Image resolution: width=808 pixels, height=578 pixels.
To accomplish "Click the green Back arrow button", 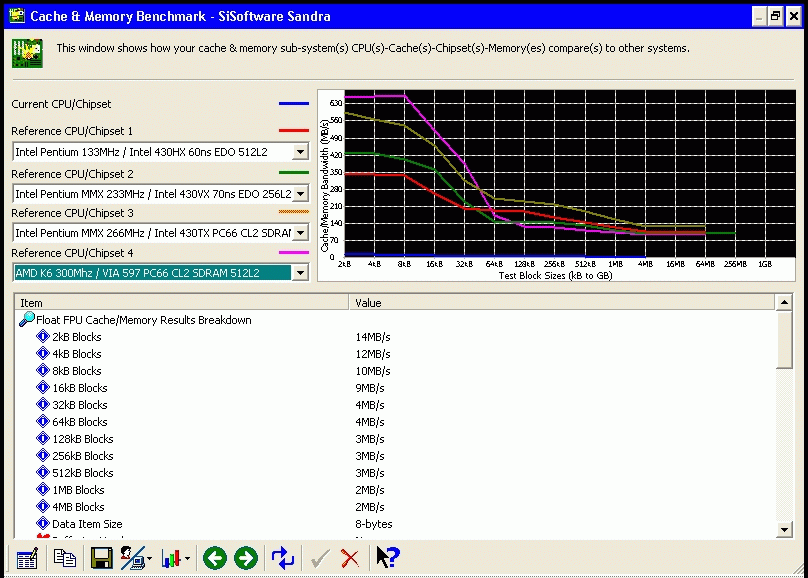I will point(214,558).
